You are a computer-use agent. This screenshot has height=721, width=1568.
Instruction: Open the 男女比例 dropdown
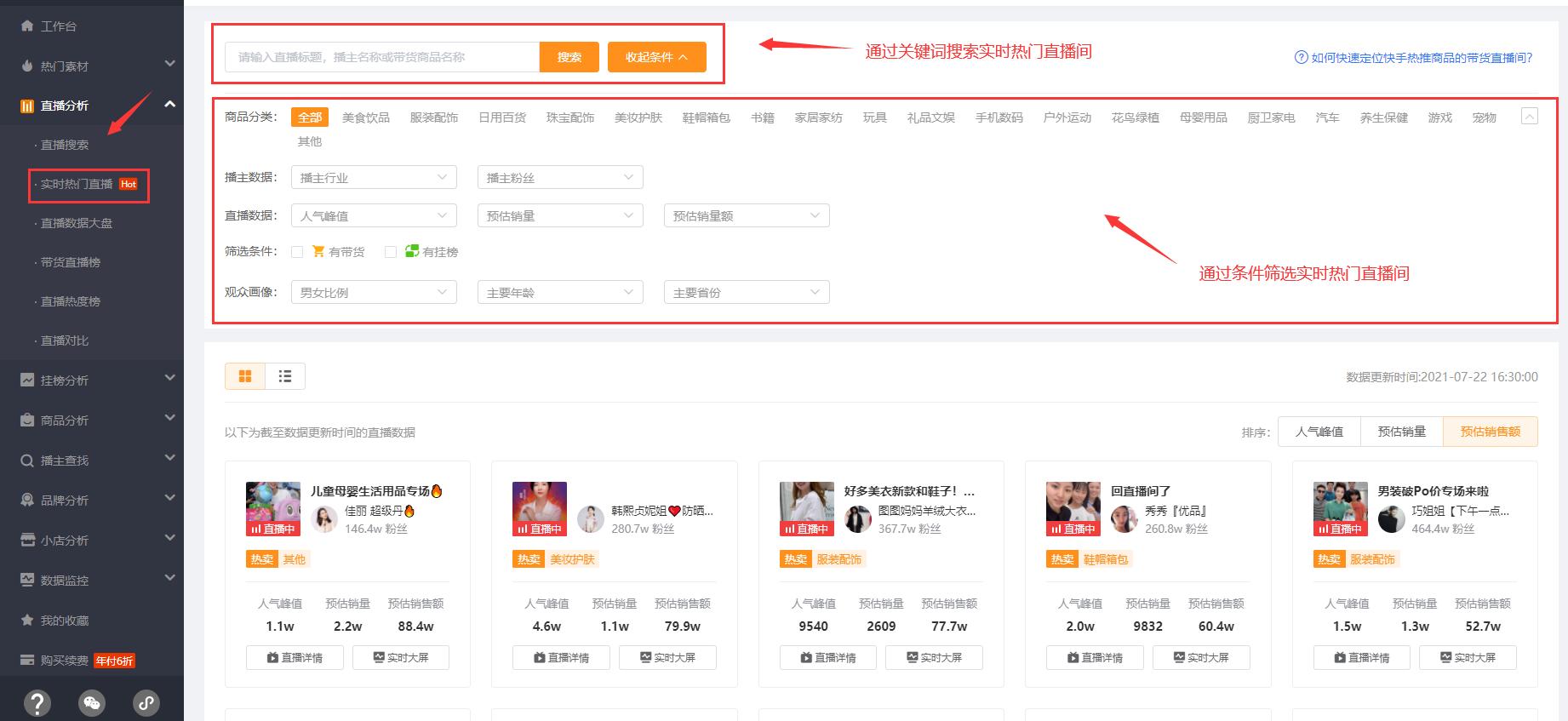pos(374,292)
